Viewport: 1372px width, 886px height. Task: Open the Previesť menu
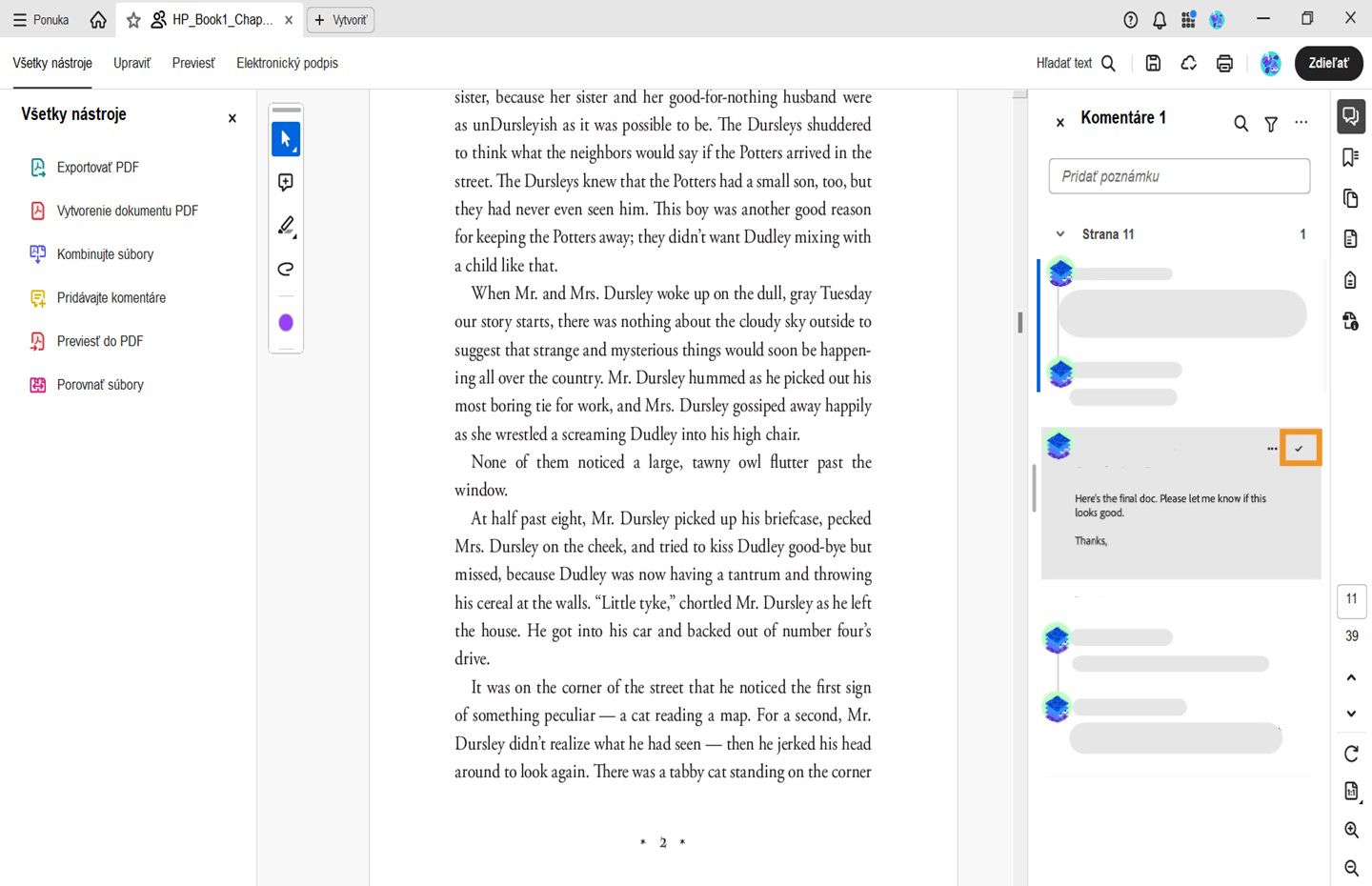pyautogui.click(x=193, y=63)
